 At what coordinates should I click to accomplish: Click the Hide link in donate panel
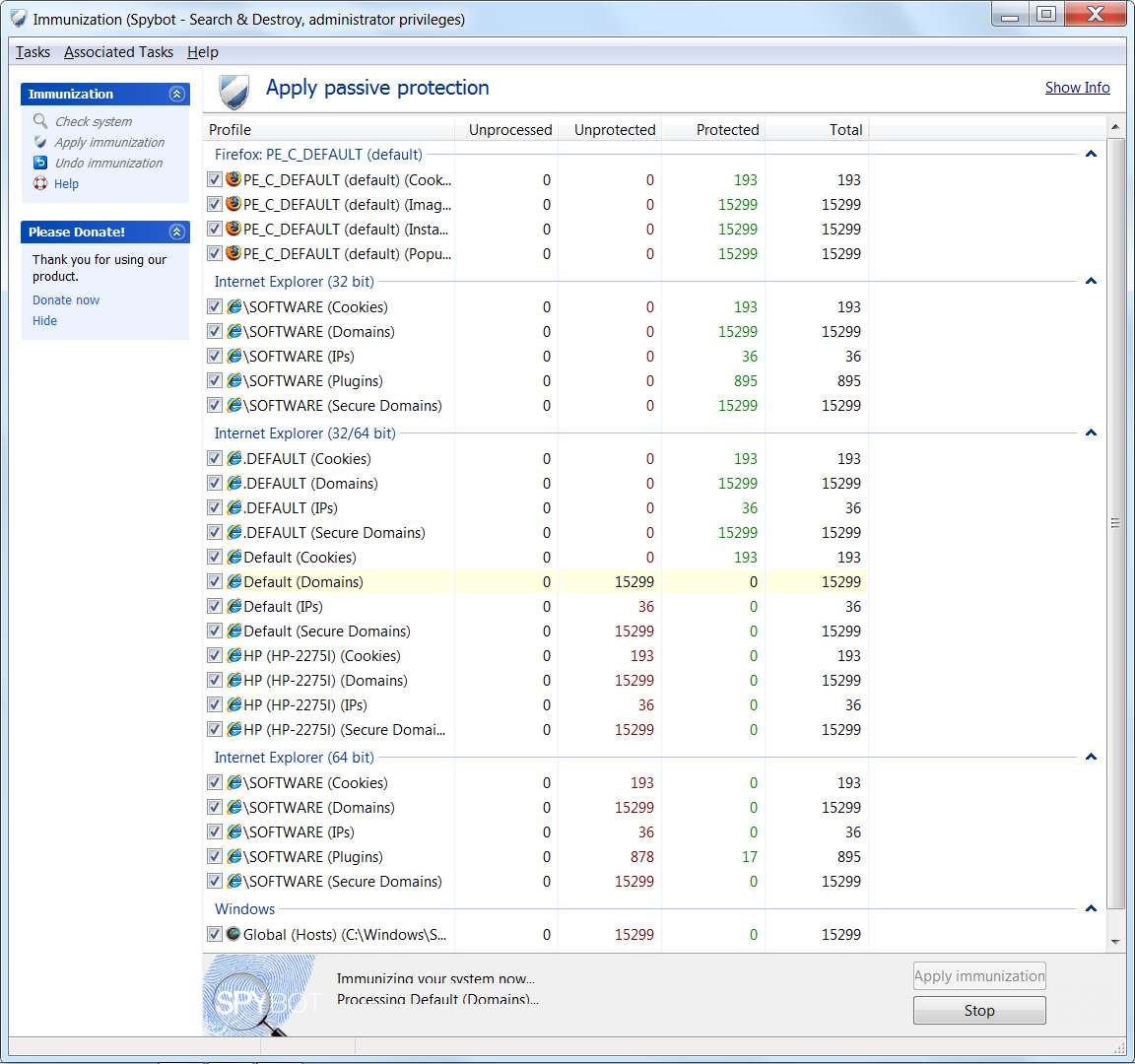tap(44, 320)
